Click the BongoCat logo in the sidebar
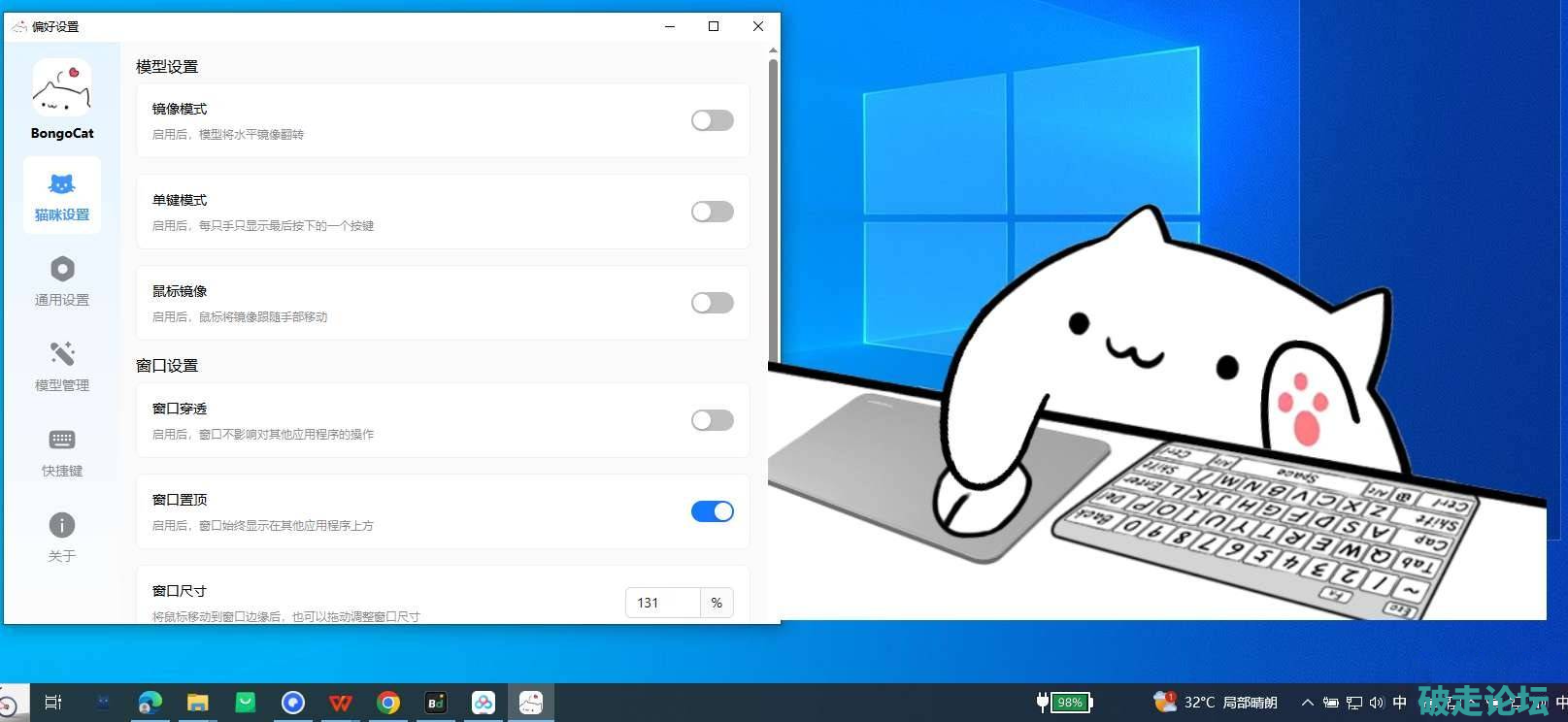1568x722 pixels. pyautogui.click(x=62, y=89)
